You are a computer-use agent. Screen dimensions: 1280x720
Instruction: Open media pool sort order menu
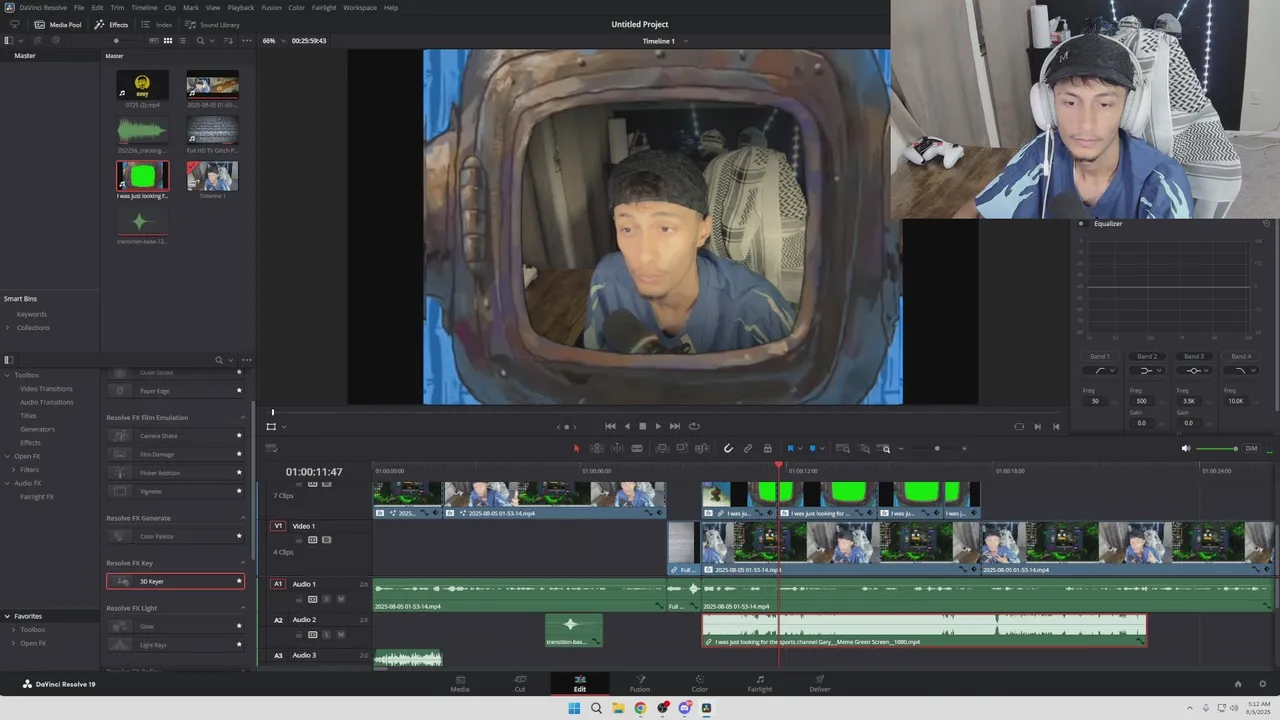pyautogui.click(x=228, y=41)
